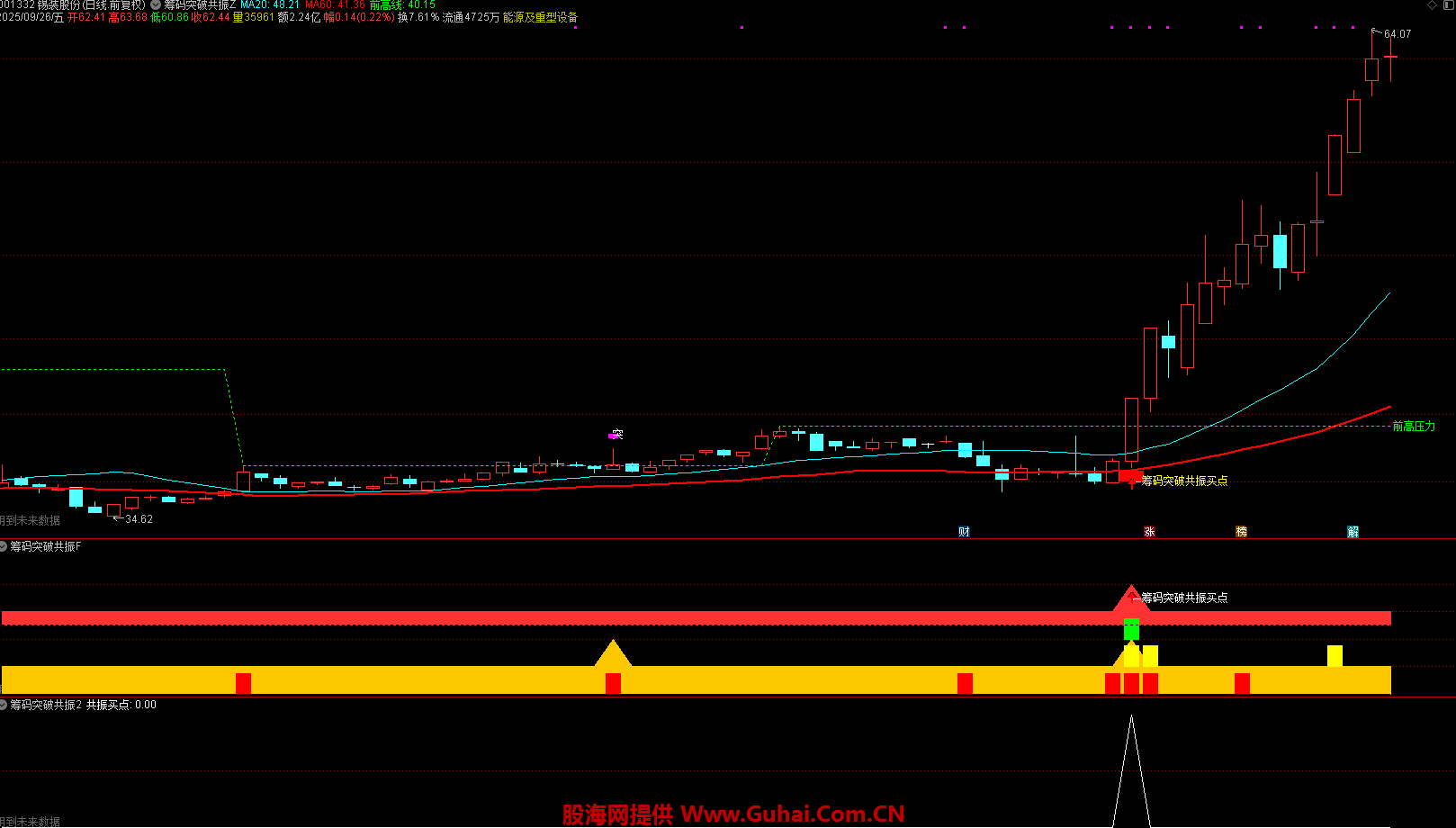Click the red triangle buy-point signal icon

tap(1131, 598)
